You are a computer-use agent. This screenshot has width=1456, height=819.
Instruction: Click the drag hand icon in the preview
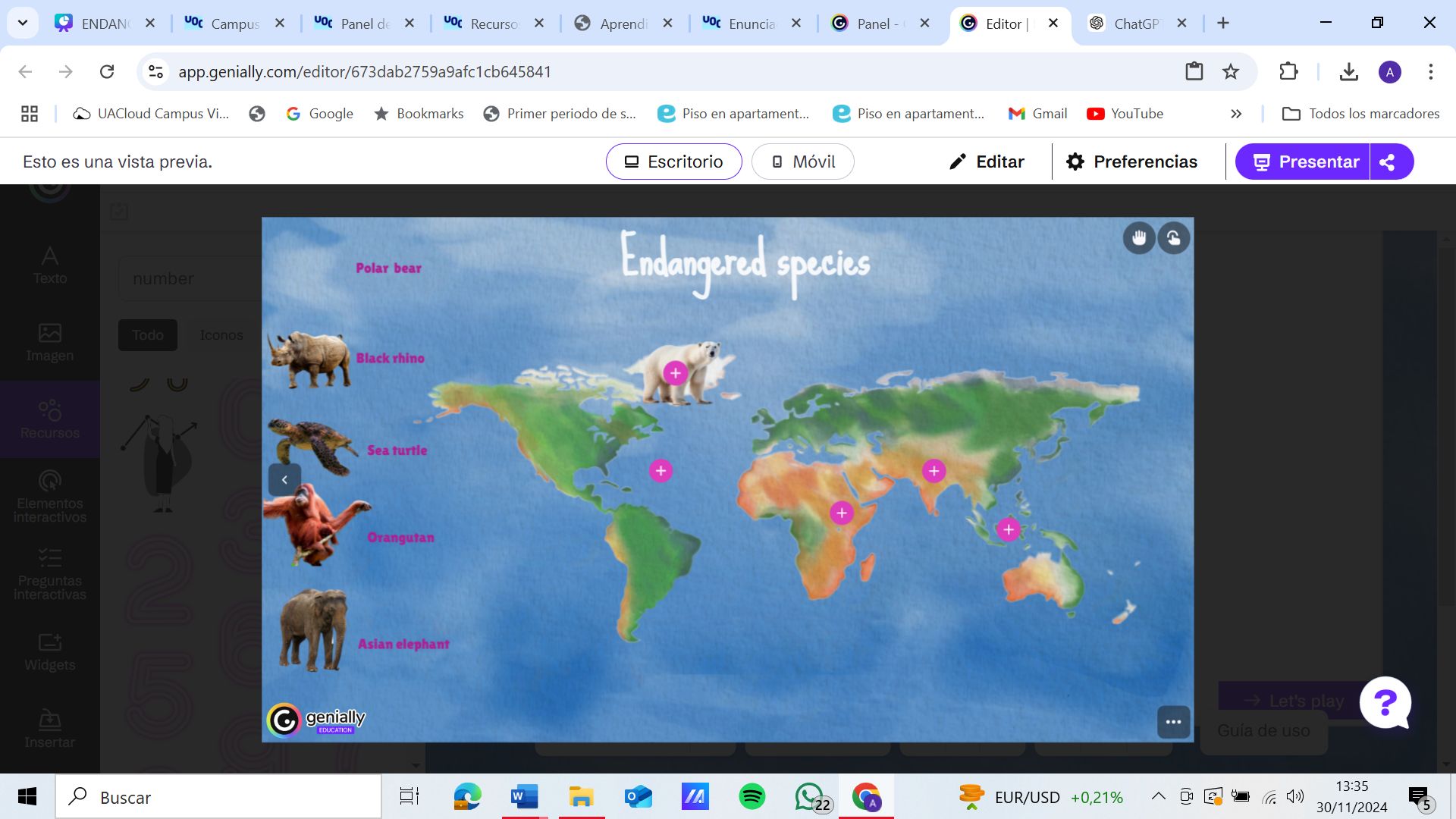(x=1138, y=237)
